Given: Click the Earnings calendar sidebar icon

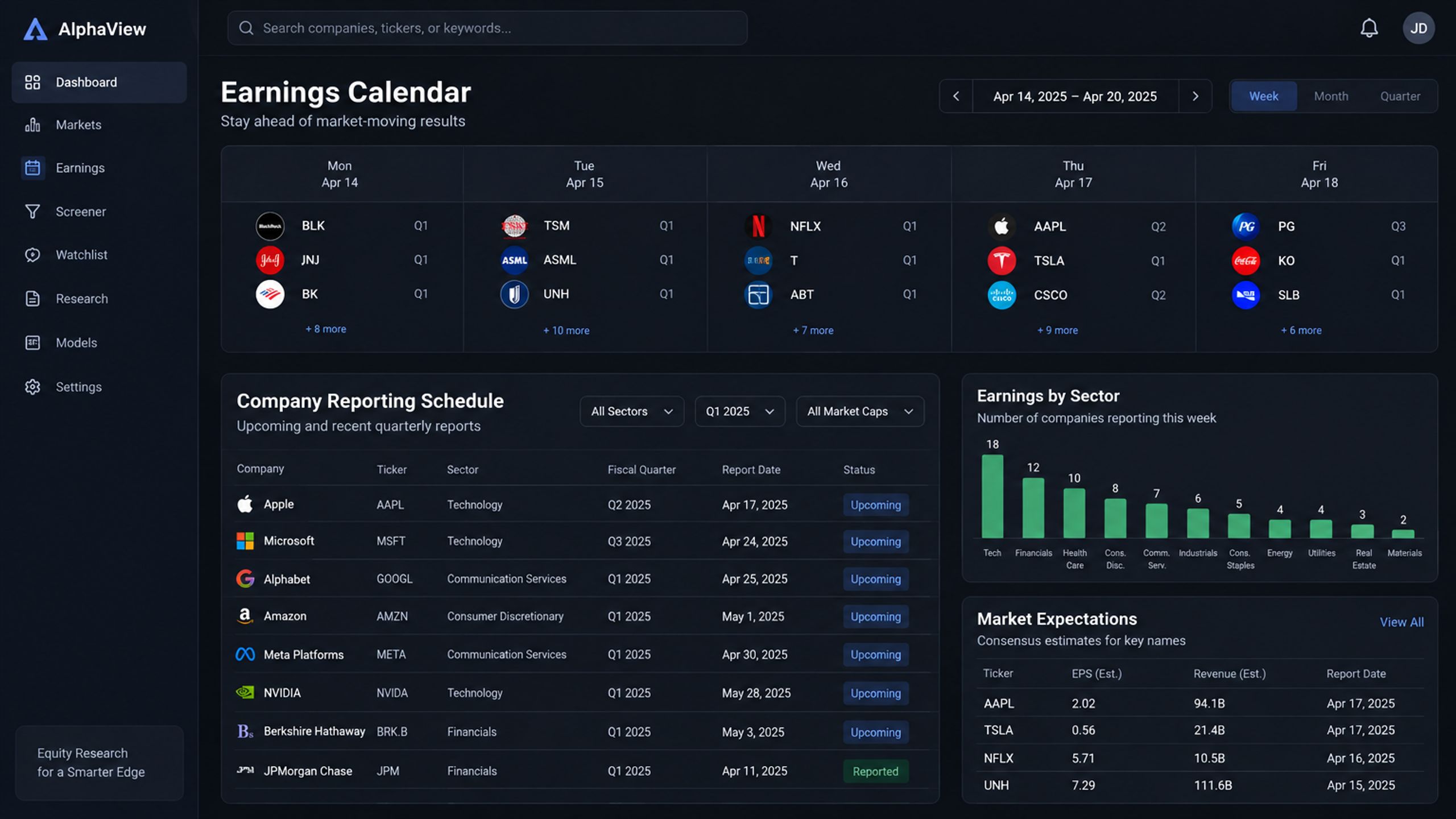Looking at the screenshot, I should tap(33, 168).
